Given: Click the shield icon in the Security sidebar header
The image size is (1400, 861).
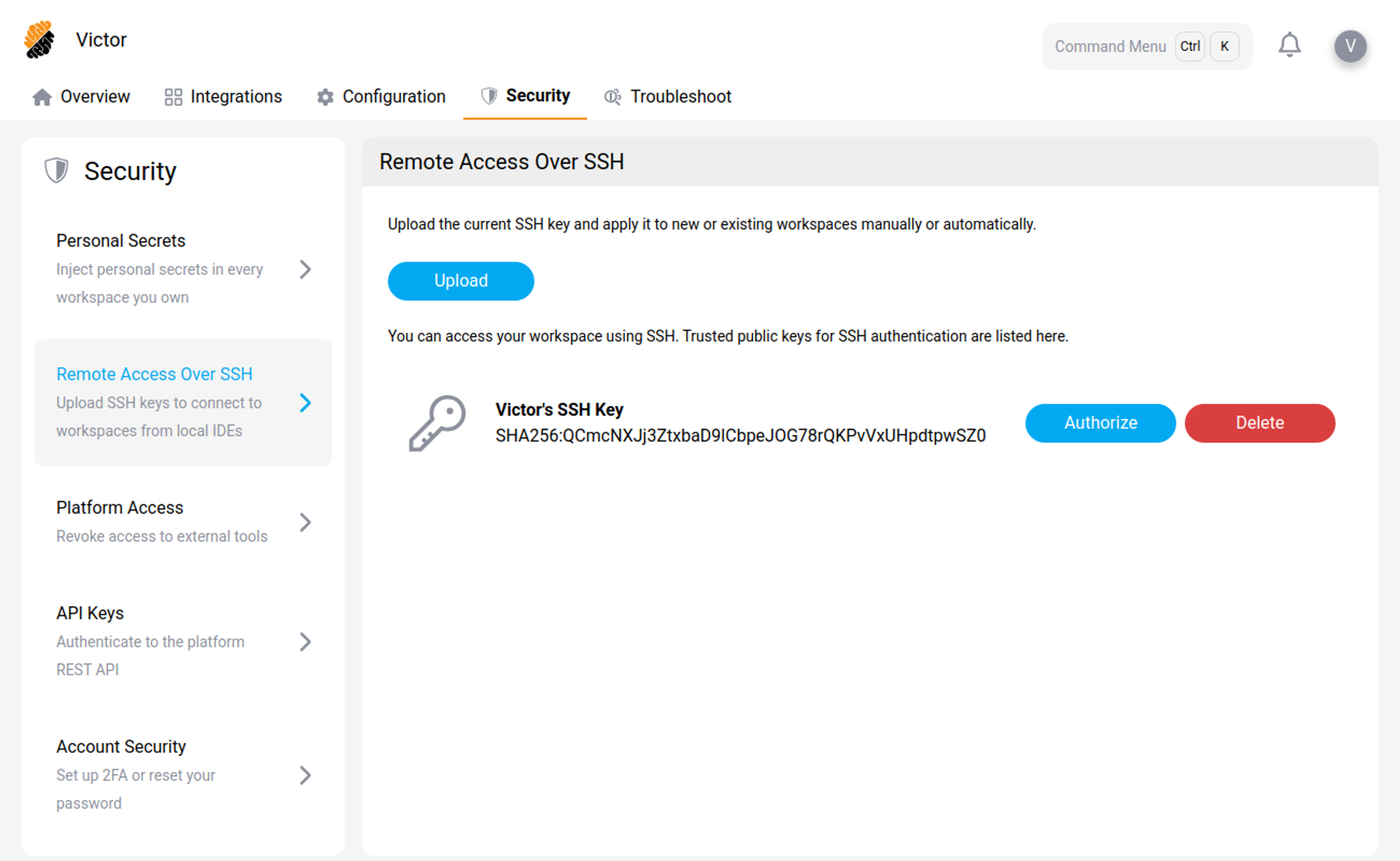Looking at the screenshot, I should tap(55, 169).
